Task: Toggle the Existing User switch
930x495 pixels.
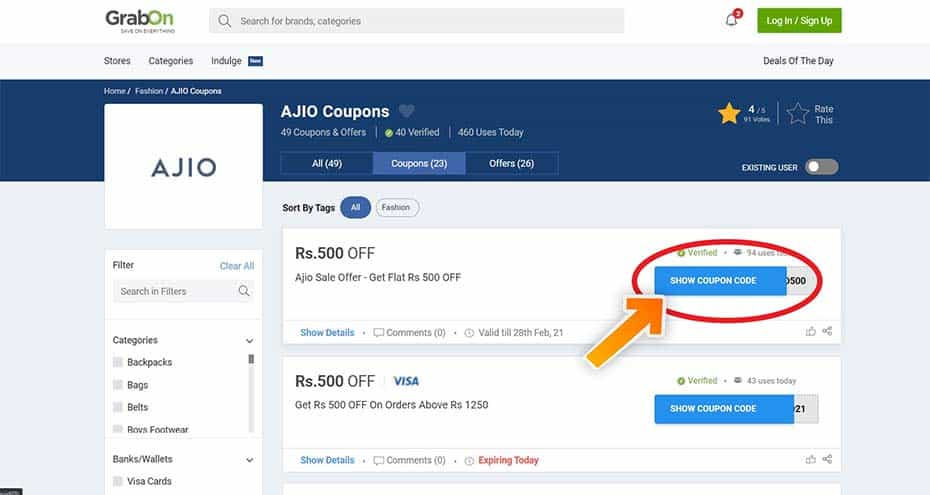Action: point(822,167)
